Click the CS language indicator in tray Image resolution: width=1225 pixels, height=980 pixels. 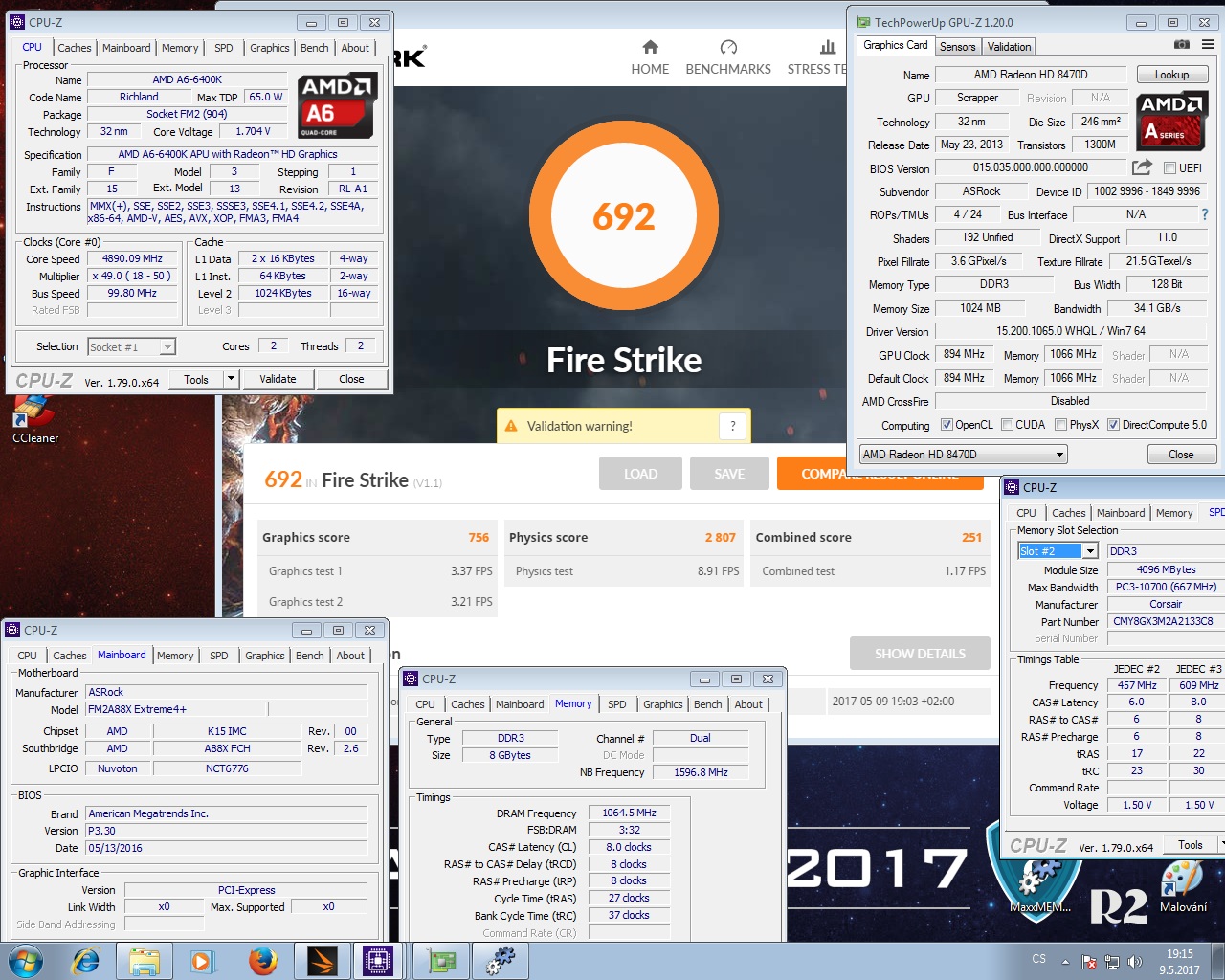point(1038,959)
